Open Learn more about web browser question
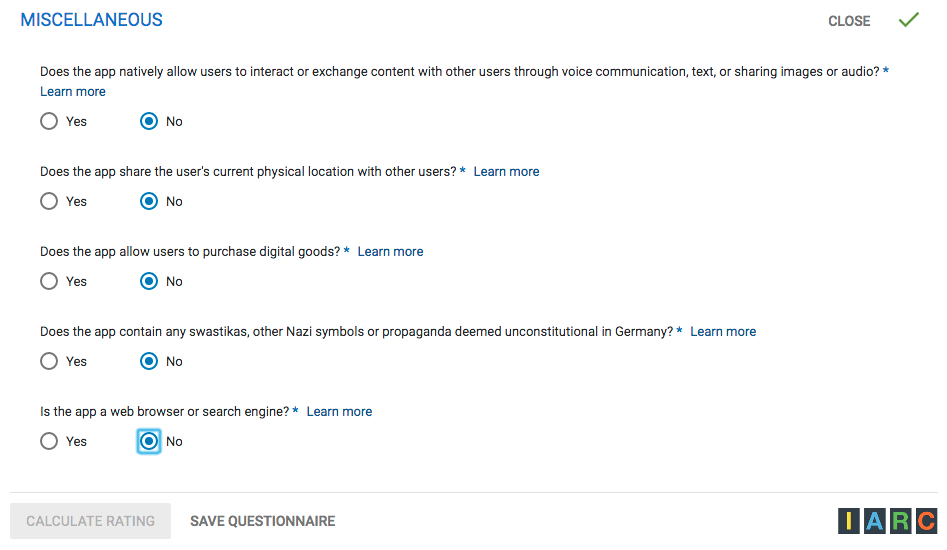Image resolution: width=947 pixels, height=550 pixels. click(339, 412)
